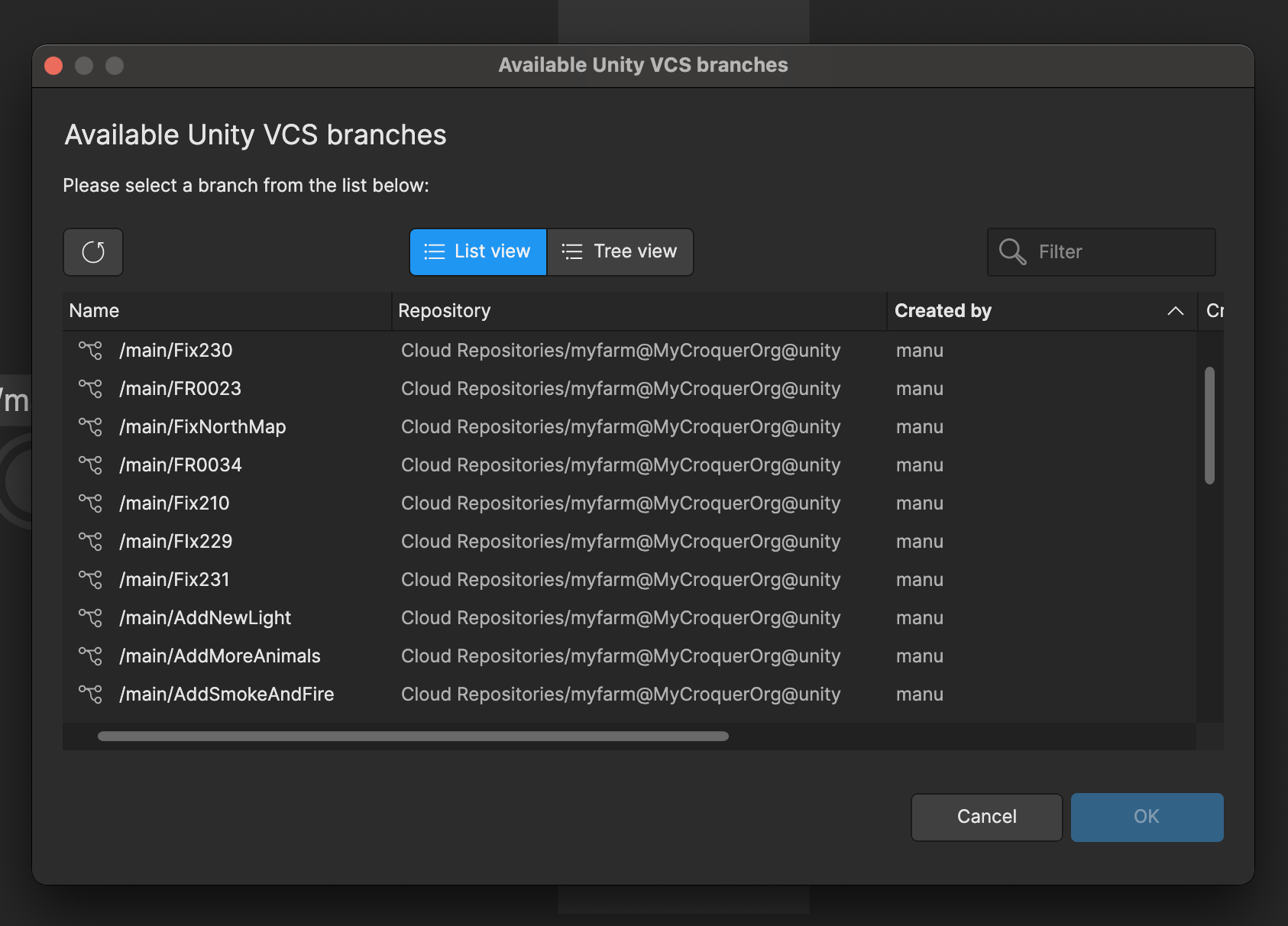Keep List view mode selected

tap(477, 251)
